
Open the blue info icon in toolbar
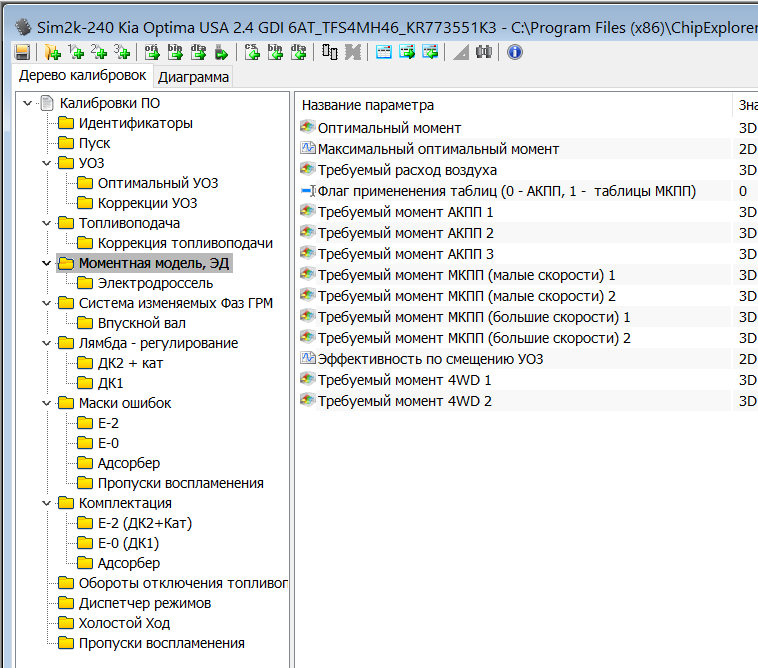click(x=514, y=52)
